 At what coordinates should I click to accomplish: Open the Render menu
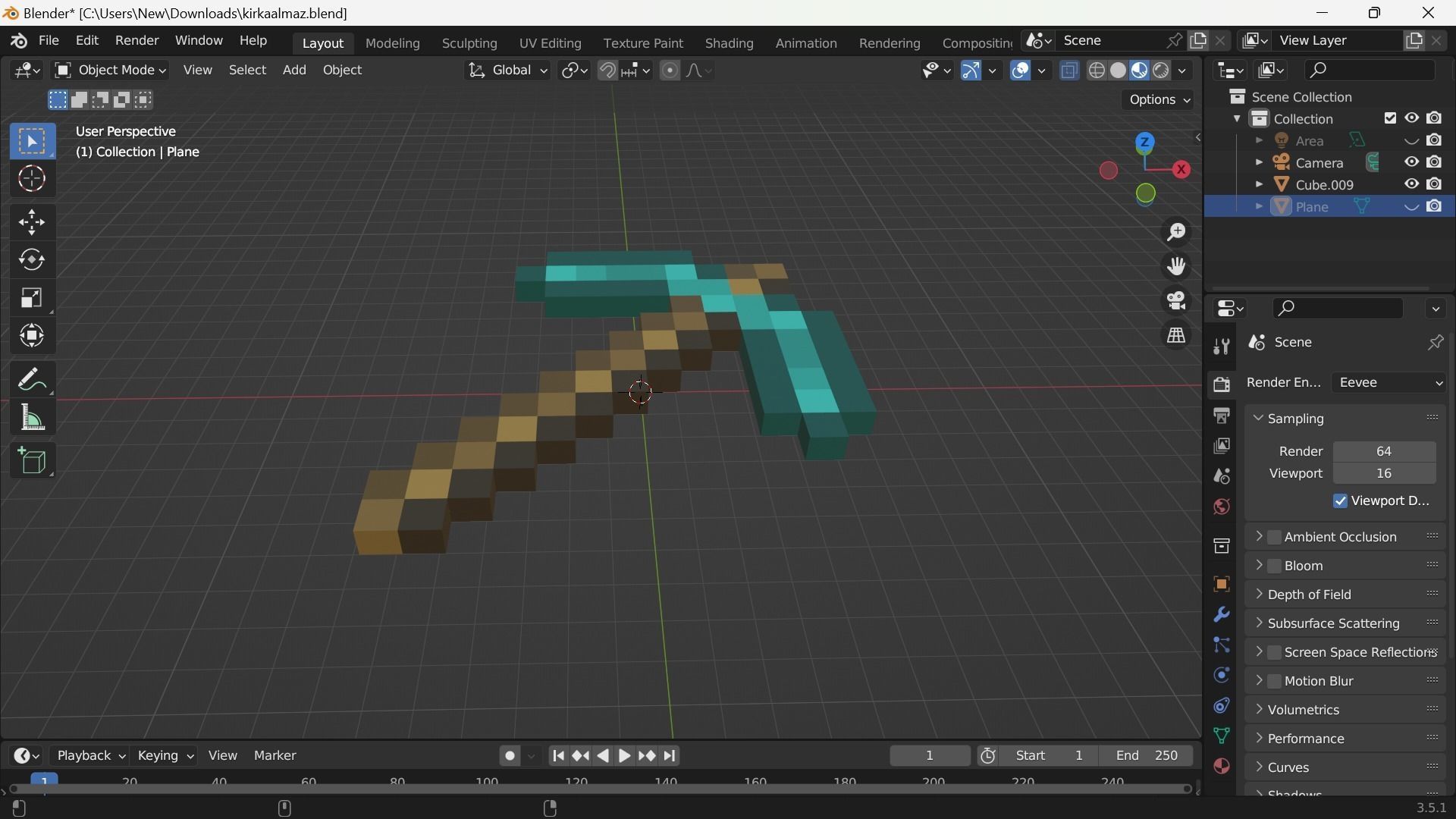tap(136, 40)
